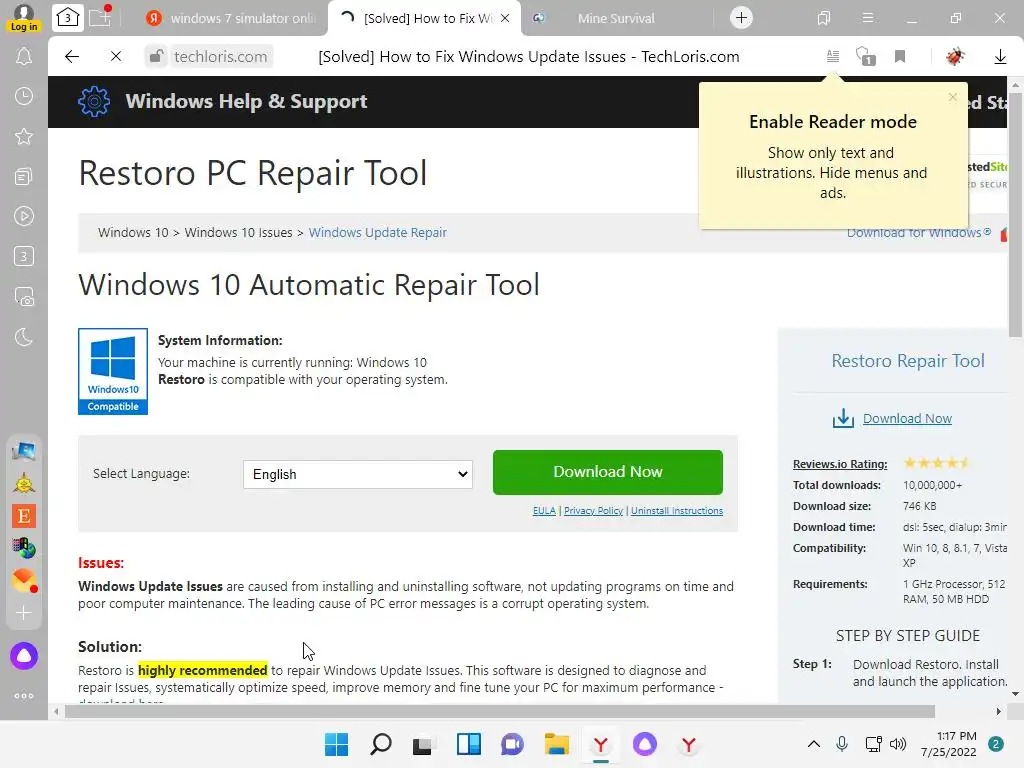Close the How to Fix Windows tab

pyautogui.click(x=505, y=18)
